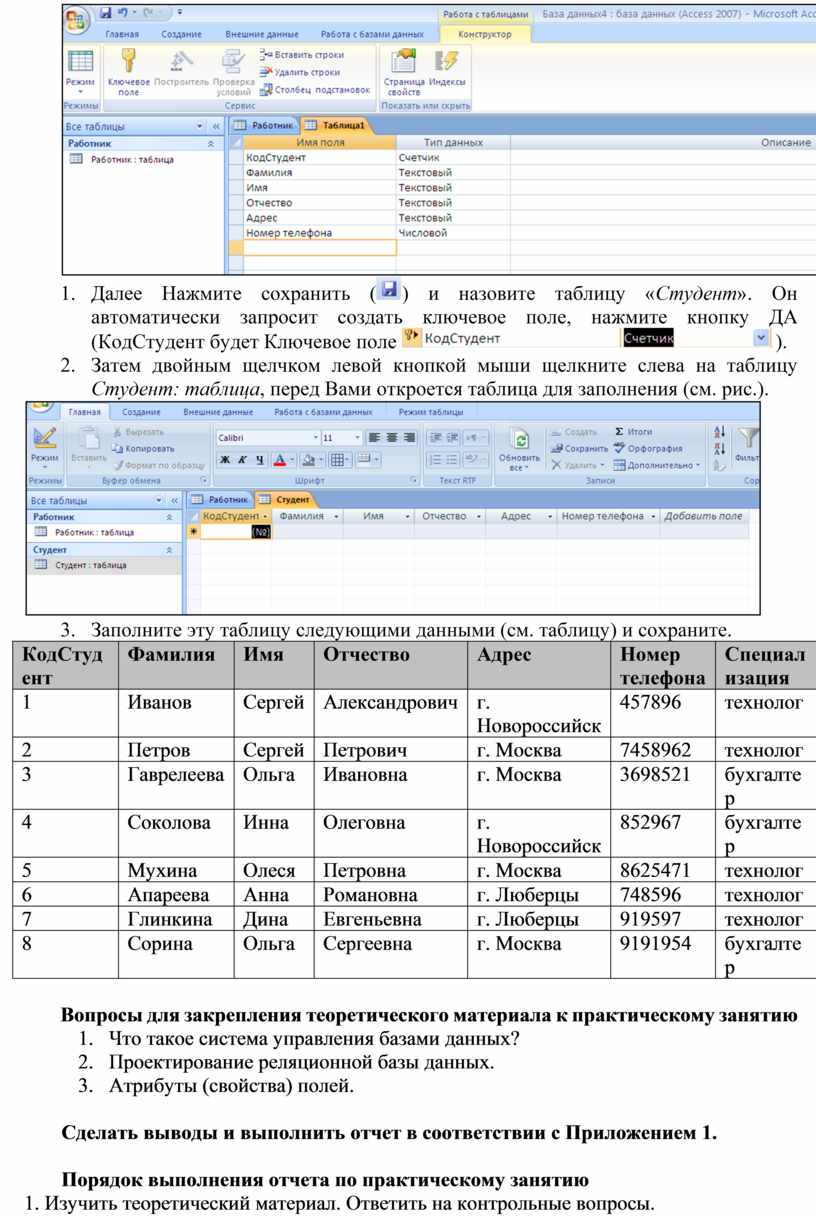This screenshot has width=816, height=1216.
Task: Toggle italic К in the Шрифт group
Action: point(242,460)
